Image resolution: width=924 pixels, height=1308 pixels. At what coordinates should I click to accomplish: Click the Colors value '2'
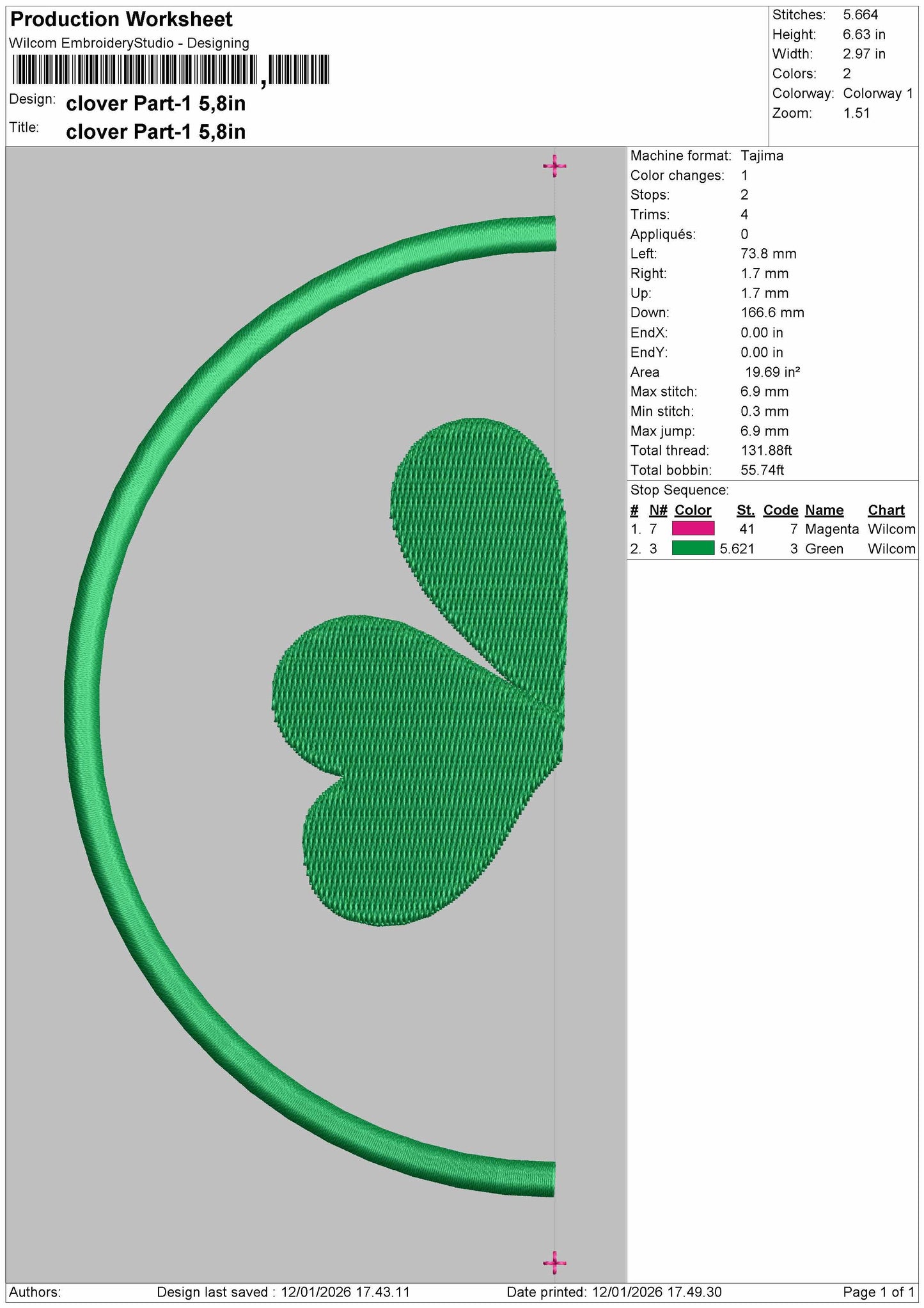pos(847,74)
